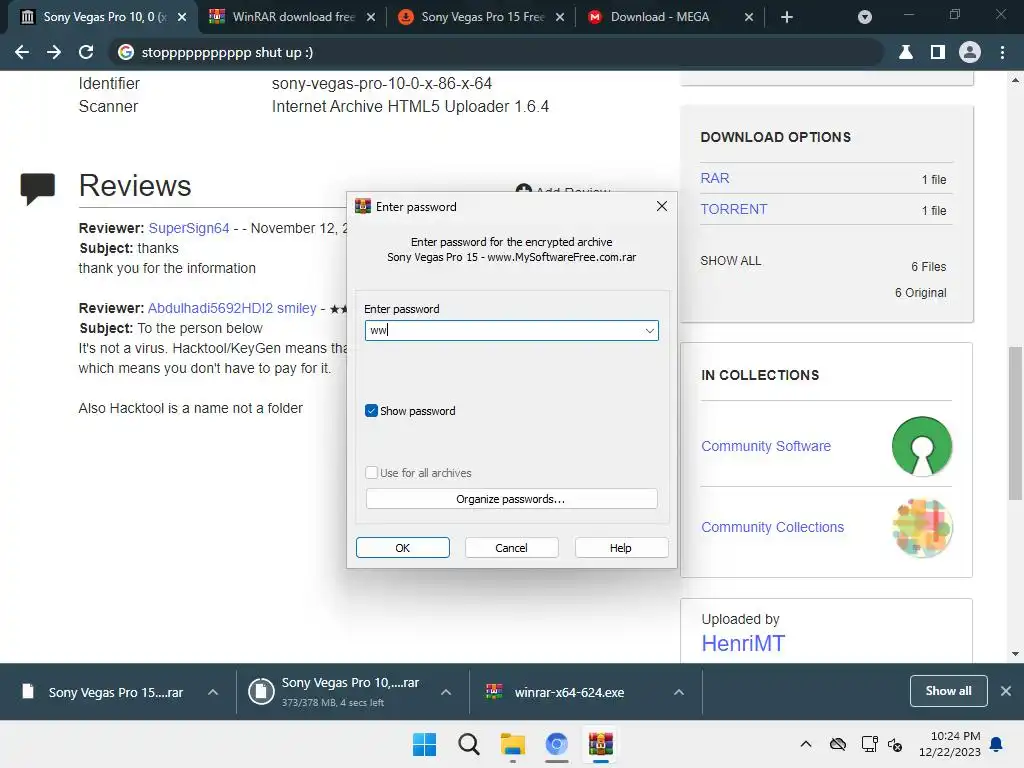Expand options for Sony Vegas Pro 10 download

coord(446,692)
